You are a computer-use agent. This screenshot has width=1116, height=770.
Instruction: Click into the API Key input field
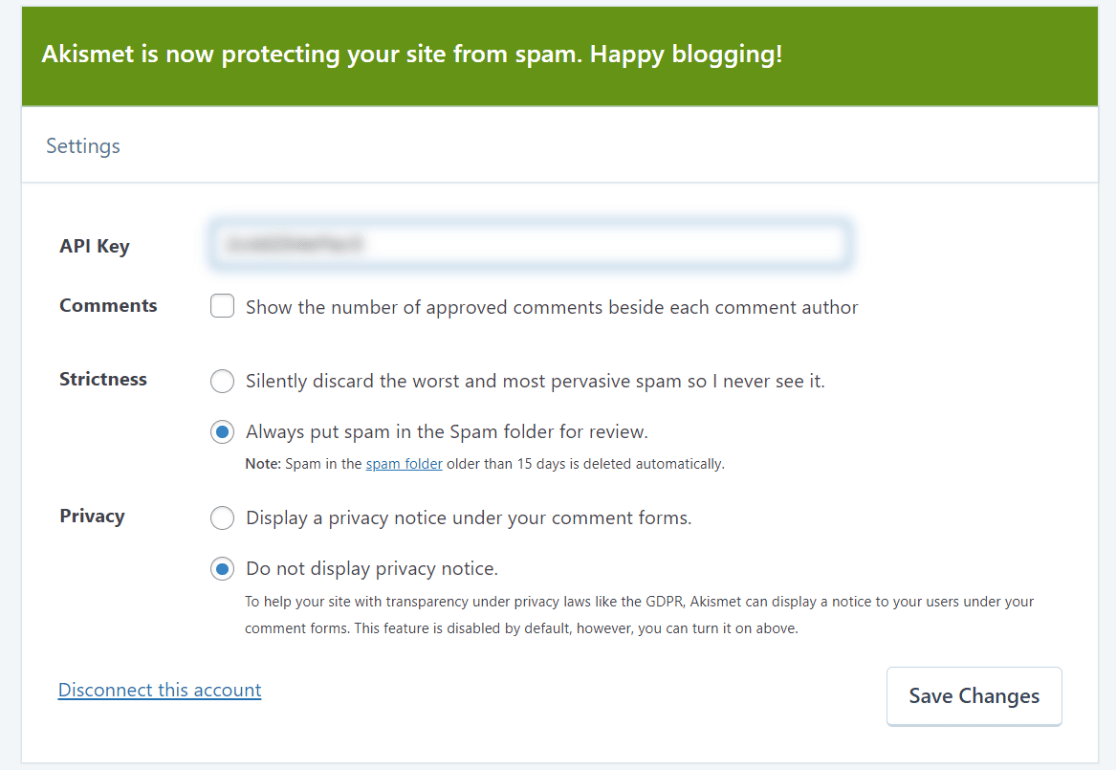tap(530, 245)
